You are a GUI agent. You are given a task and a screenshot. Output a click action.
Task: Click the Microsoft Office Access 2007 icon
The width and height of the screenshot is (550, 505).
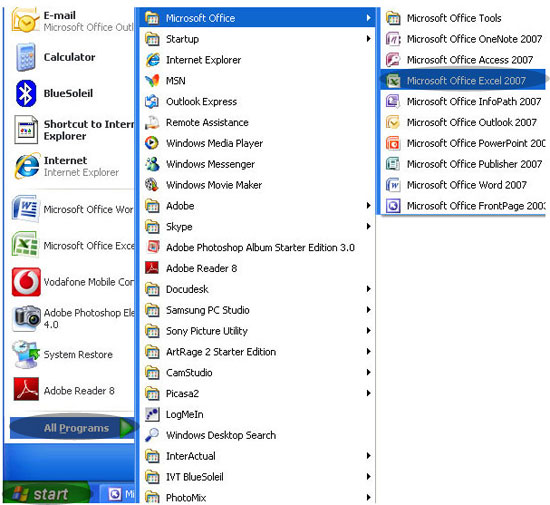[x=393, y=60]
